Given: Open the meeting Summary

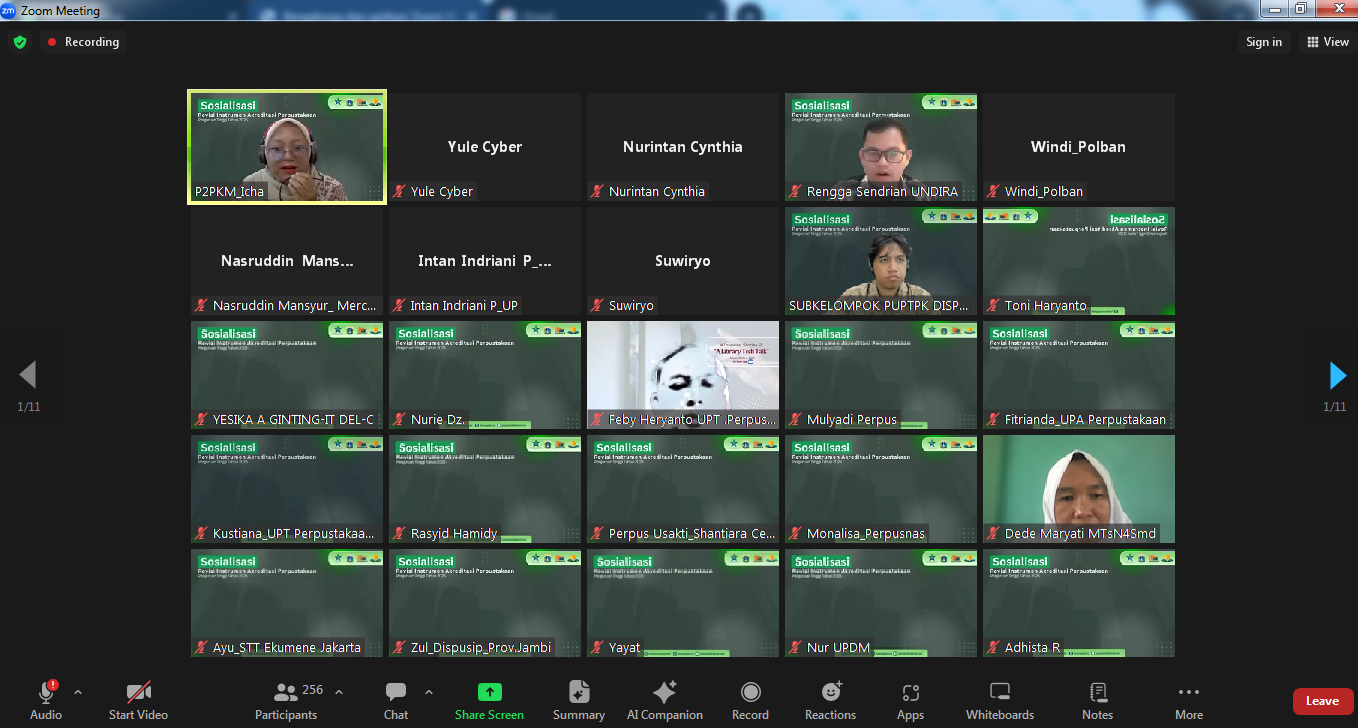Looking at the screenshot, I should [578, 700].
